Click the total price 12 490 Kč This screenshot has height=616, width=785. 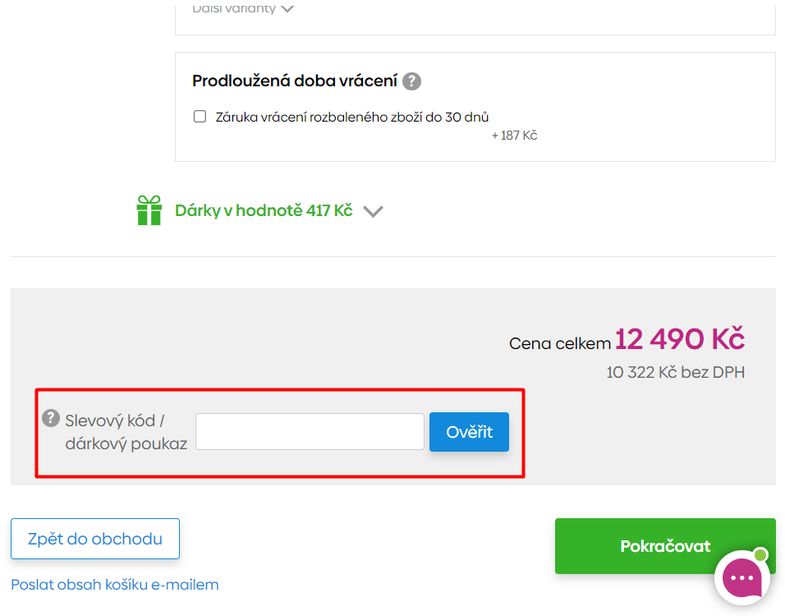679,339
